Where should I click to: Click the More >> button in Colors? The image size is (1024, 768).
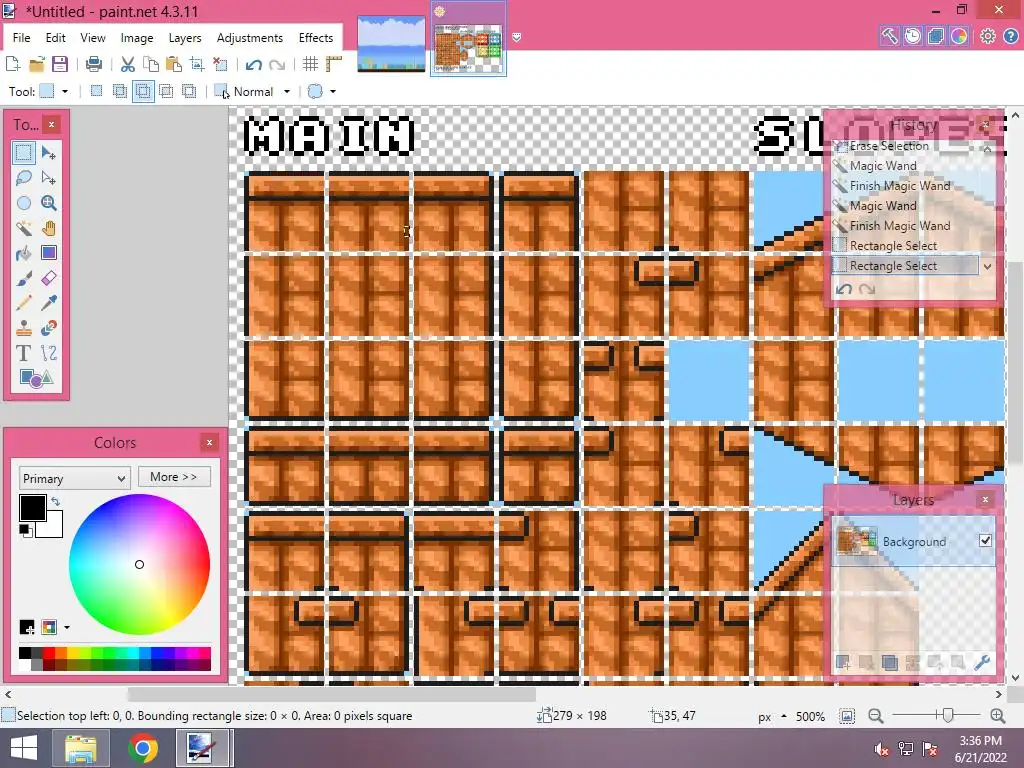pyautogui.click(x=174, y=477)
